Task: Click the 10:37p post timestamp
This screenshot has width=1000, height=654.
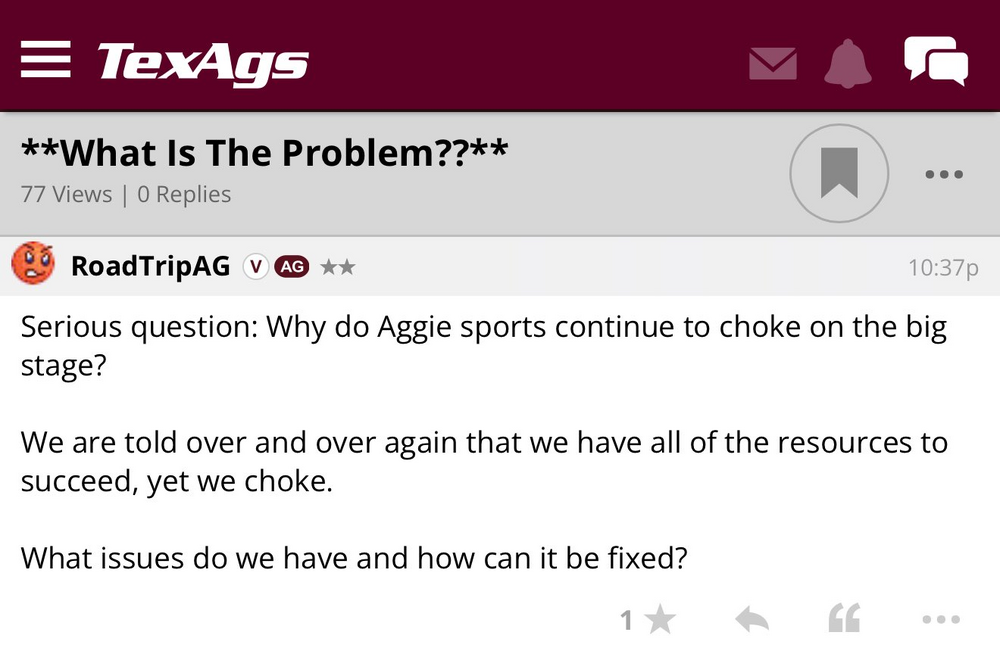Action: click(942, 267)
